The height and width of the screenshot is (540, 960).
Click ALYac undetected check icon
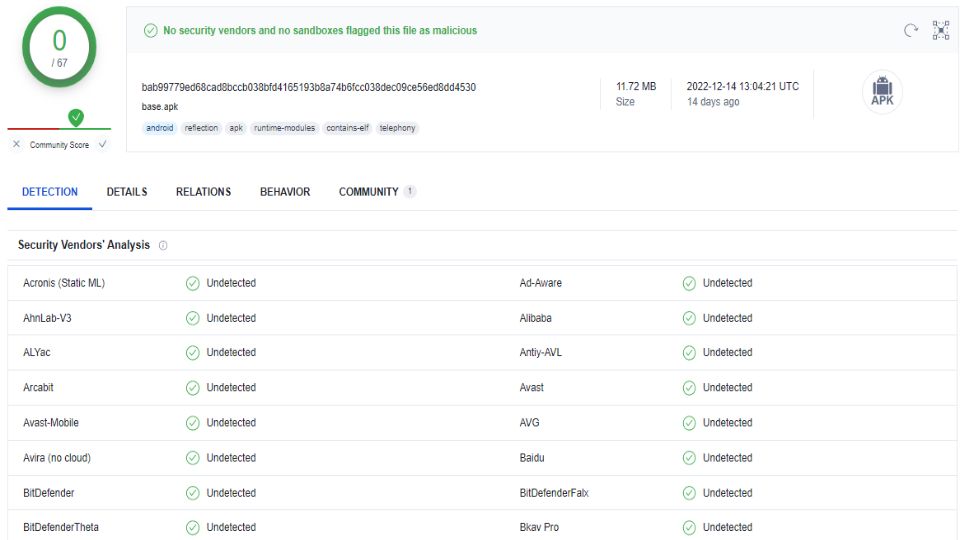(x=193, y=353)
